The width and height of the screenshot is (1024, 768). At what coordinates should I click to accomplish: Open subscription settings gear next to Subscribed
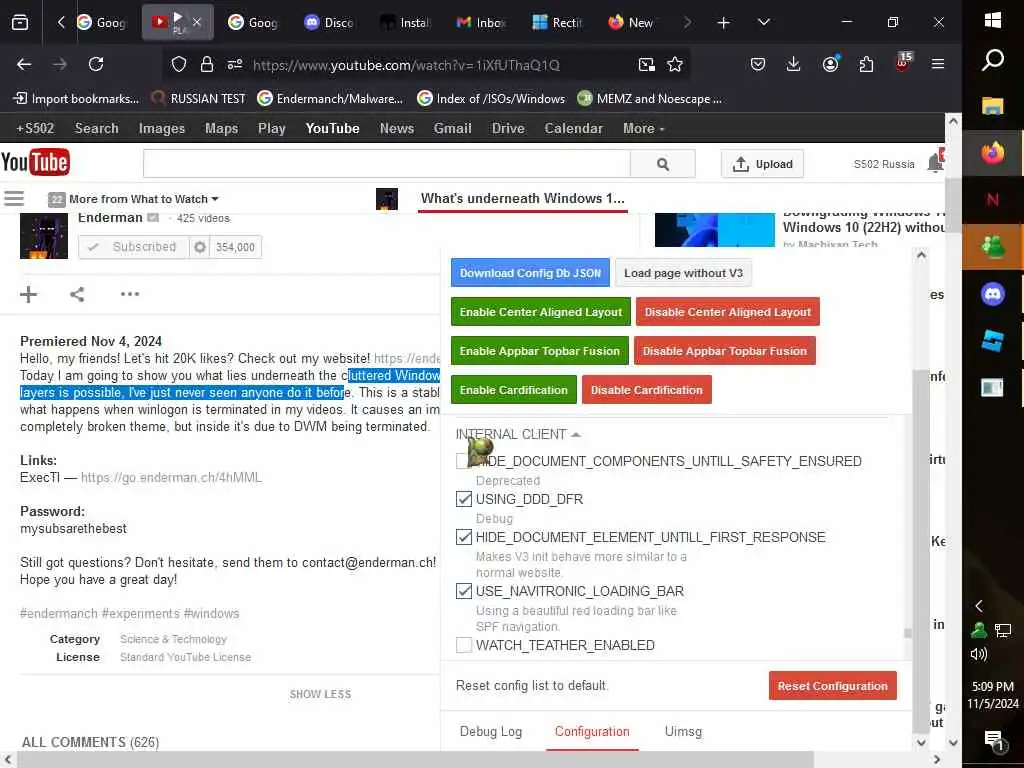coord(200,247)
